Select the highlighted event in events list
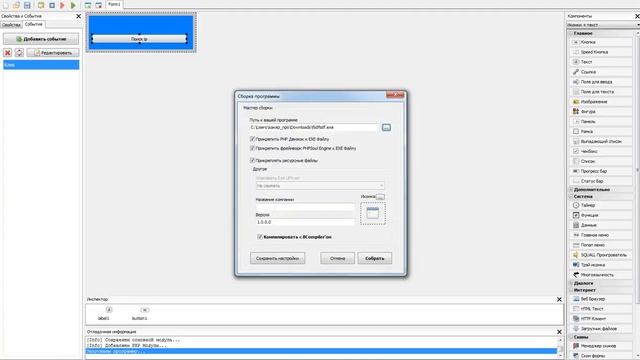This screenshot has width=640, height=360. [41, 65]
